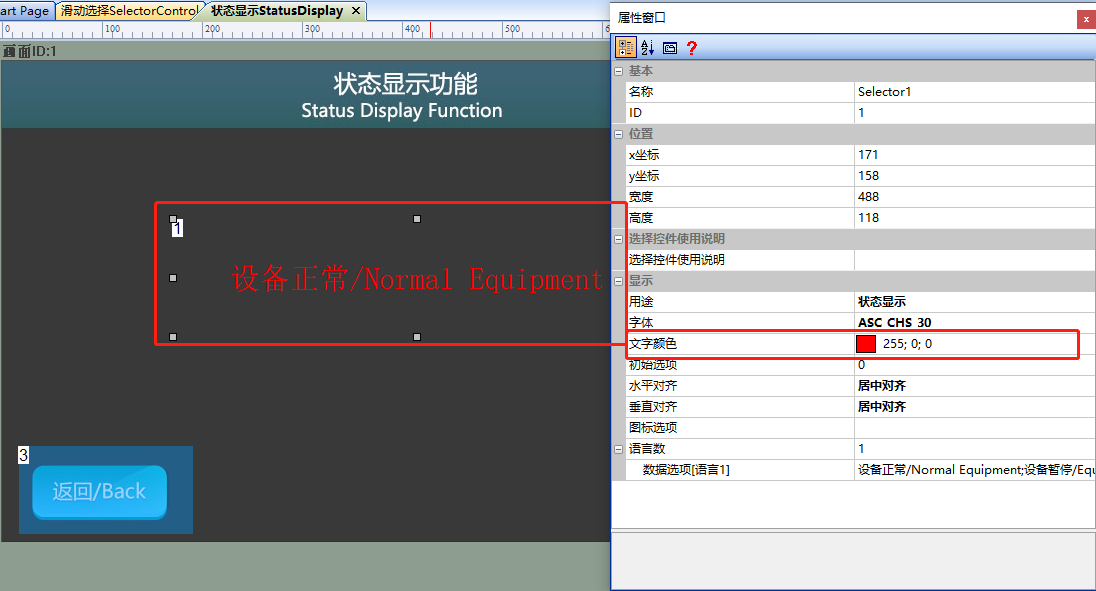Edit the 语言数 value 1
Image resolution: width=1096 pixels, height=591 pixels.
[x=974, y=449]
